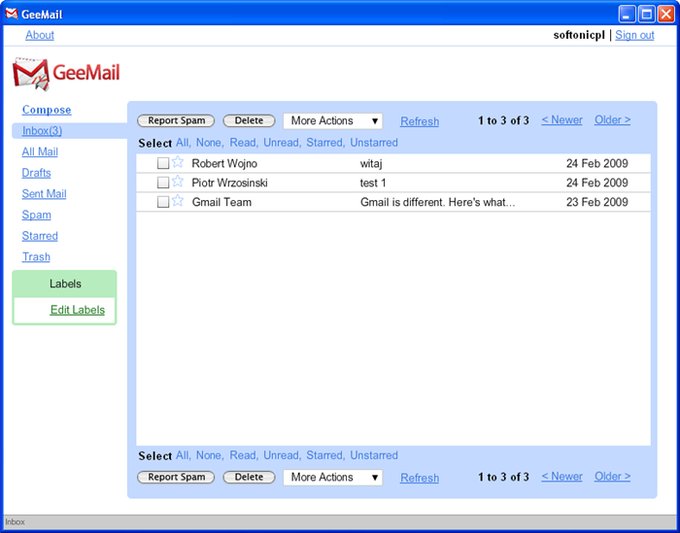The width and height of the screenshot is (680, 533).
Task: Tick the checkbox for Gmail Team email
Action: click(163, 202)
